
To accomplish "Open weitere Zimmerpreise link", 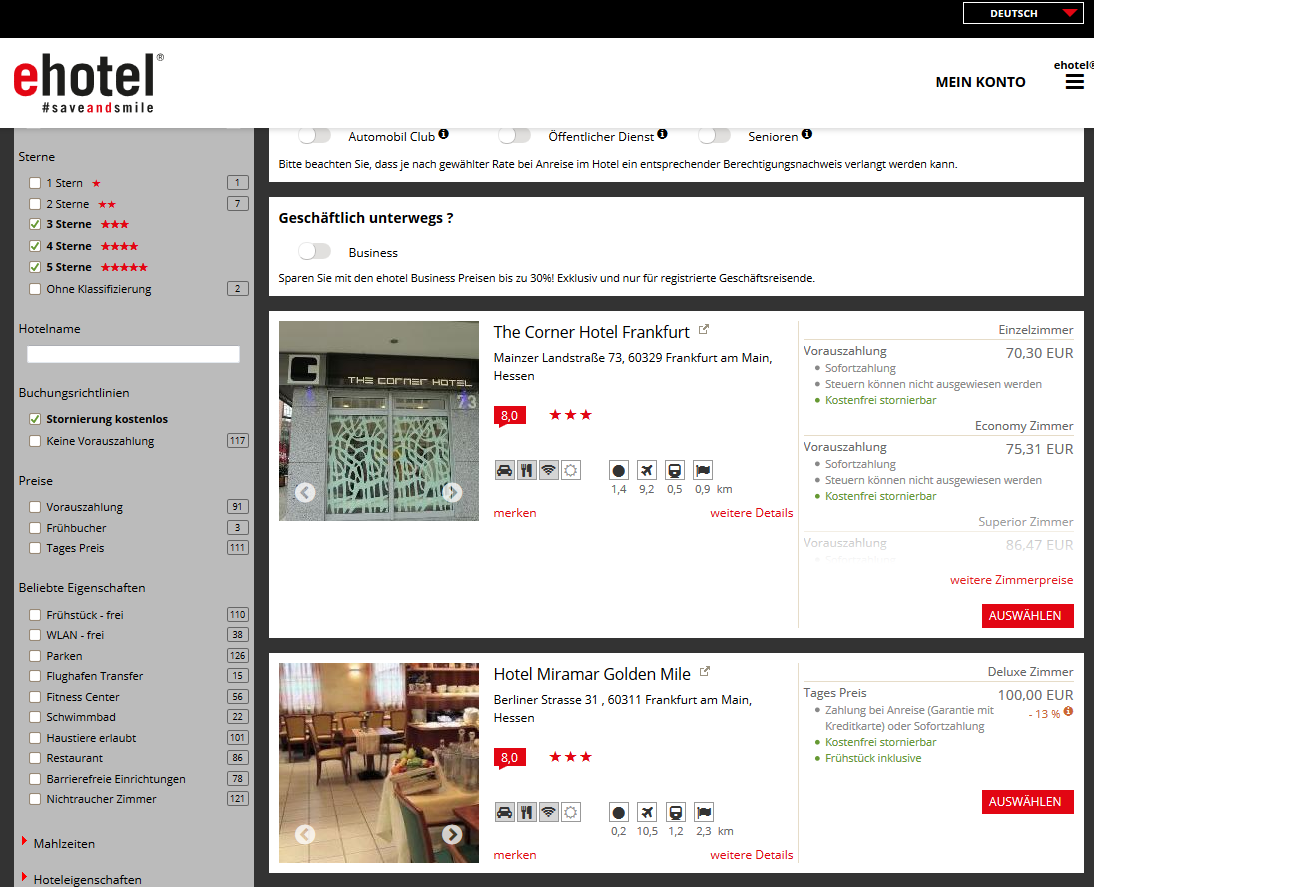I will pos(1011,580).
